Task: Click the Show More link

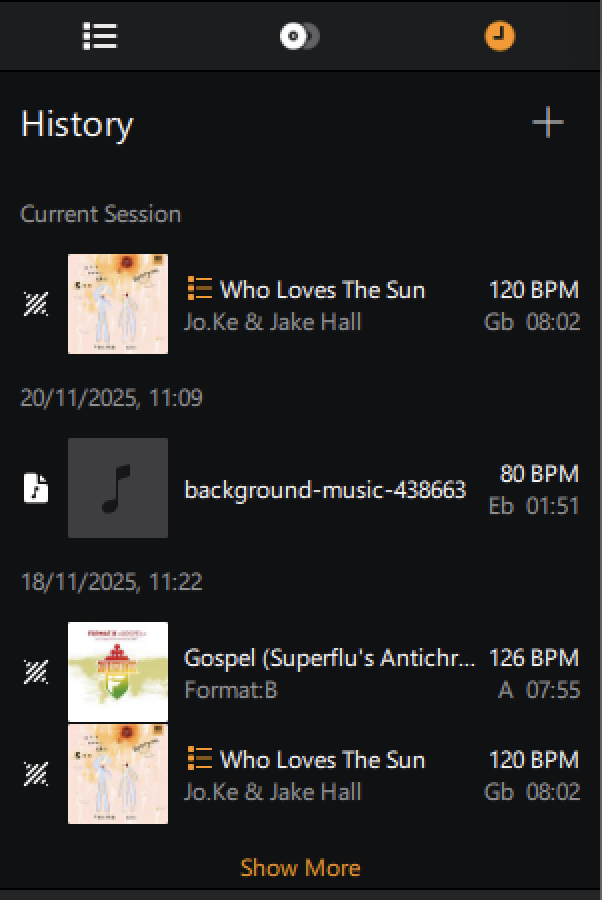Action: point(301,868)
